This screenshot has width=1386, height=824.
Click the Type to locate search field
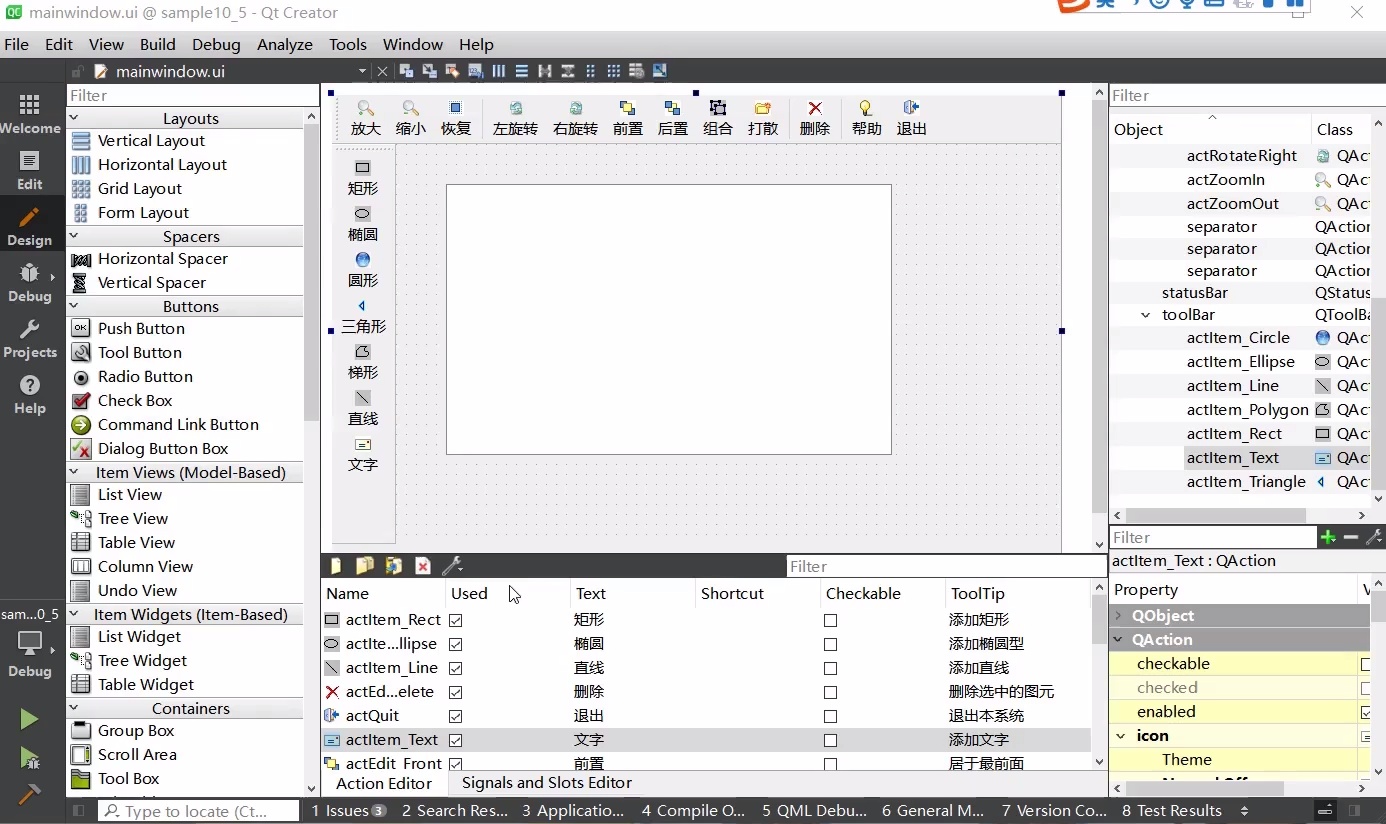click(198, 811)
